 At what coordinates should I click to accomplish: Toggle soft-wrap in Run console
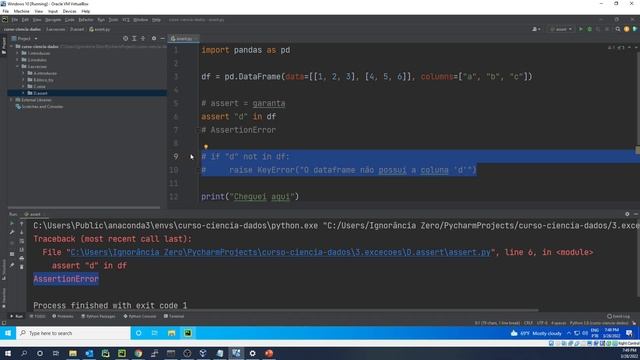[x=22, y=241]
